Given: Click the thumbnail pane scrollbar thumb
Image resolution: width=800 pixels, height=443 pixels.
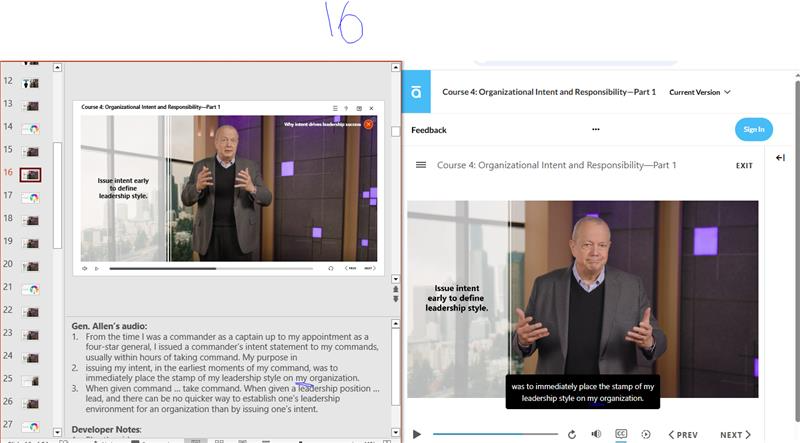Looking at the screenshot, I should click(x=58, y=195).
